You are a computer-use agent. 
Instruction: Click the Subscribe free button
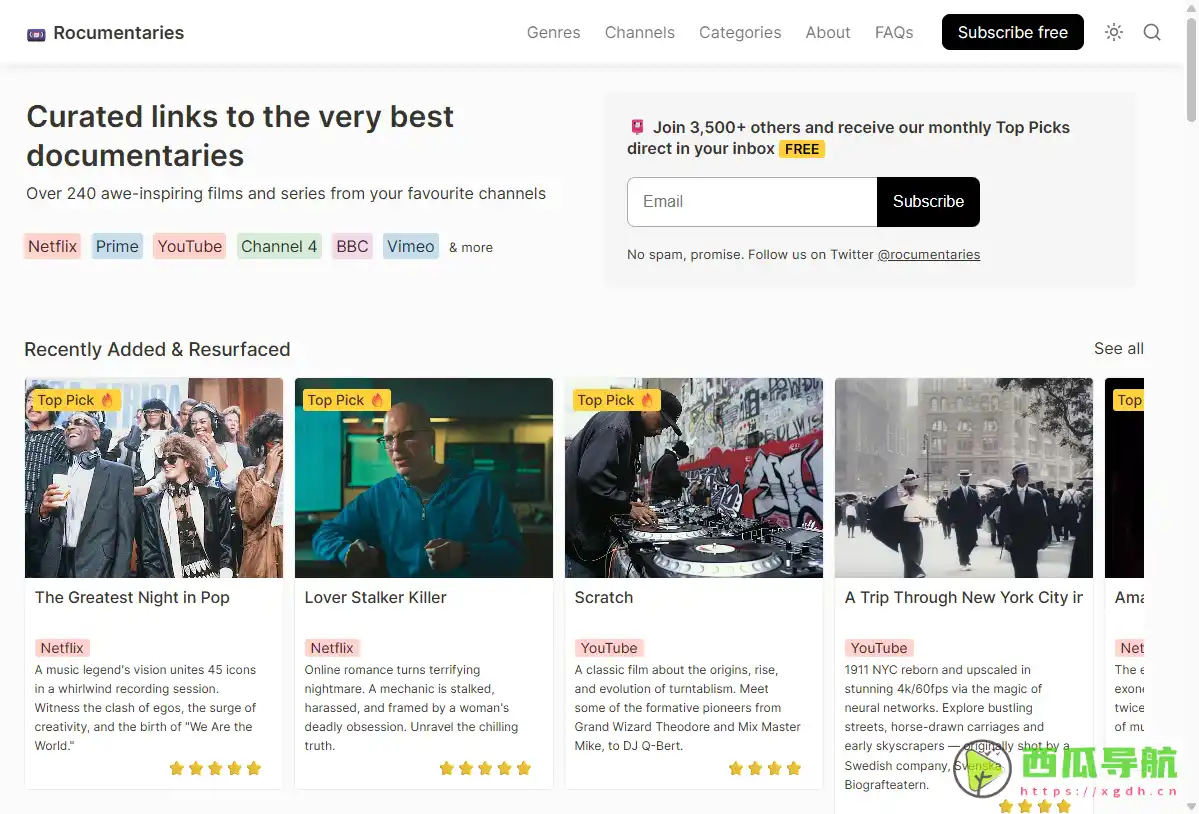(x=1012, y=32)
